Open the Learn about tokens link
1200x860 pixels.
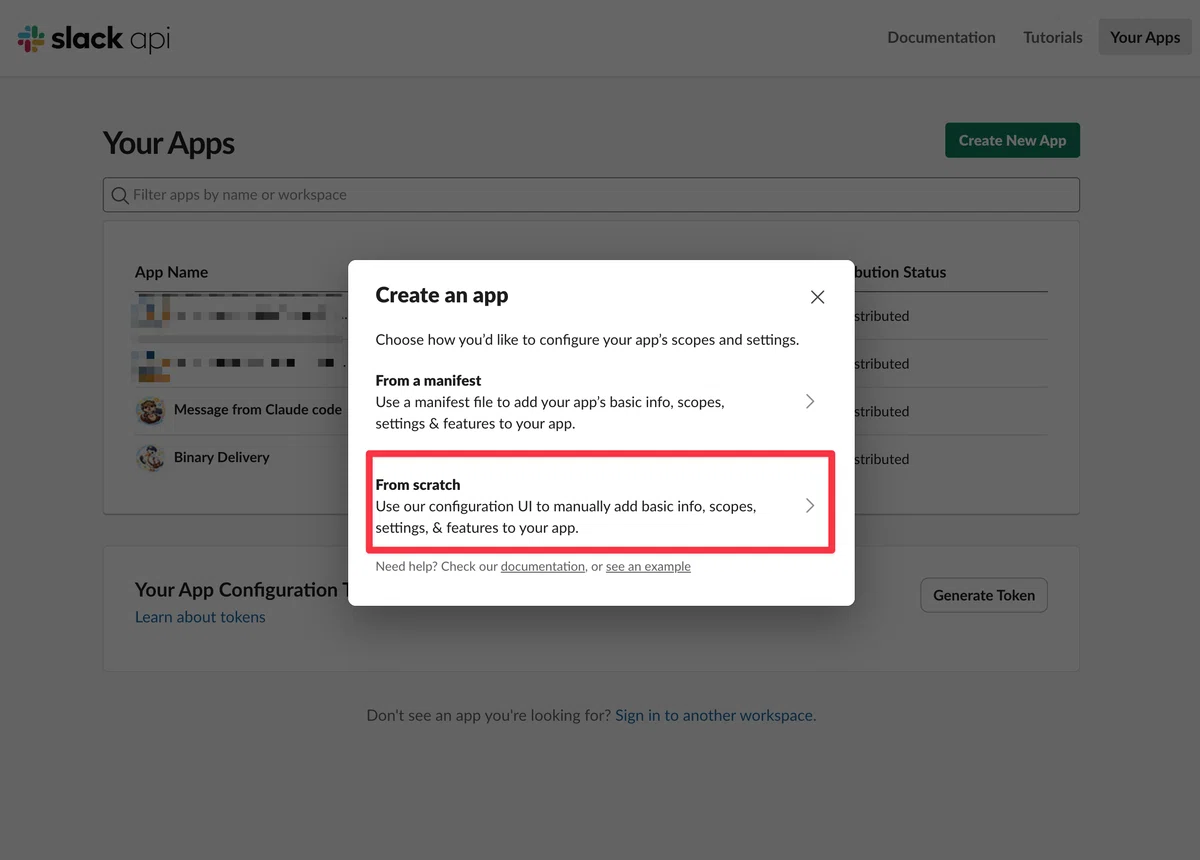200,617
